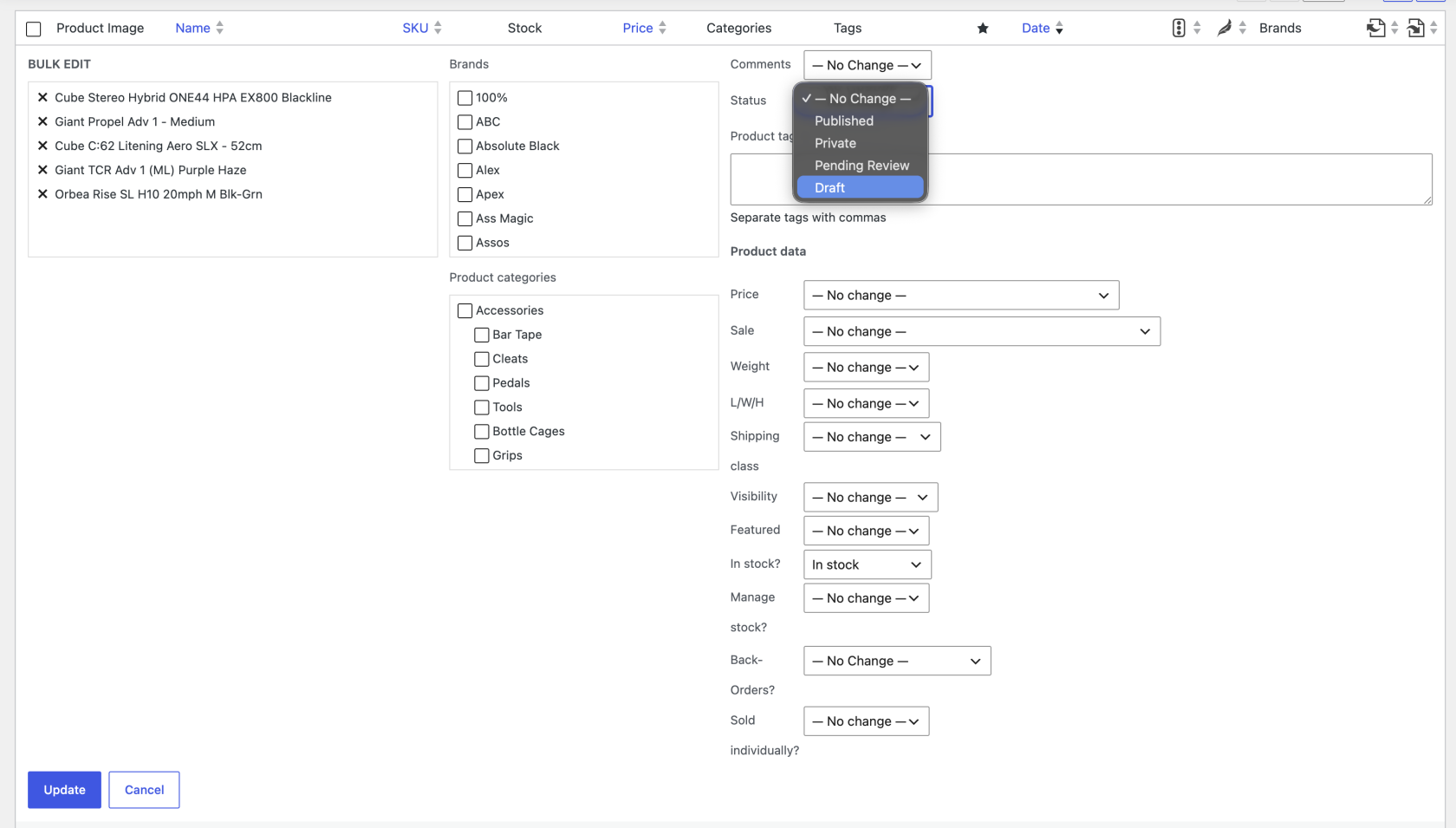
Task: Remove Cube C:62 Litening Aero SLX from list
Action: pyautogui.click(x=42, y=146)
